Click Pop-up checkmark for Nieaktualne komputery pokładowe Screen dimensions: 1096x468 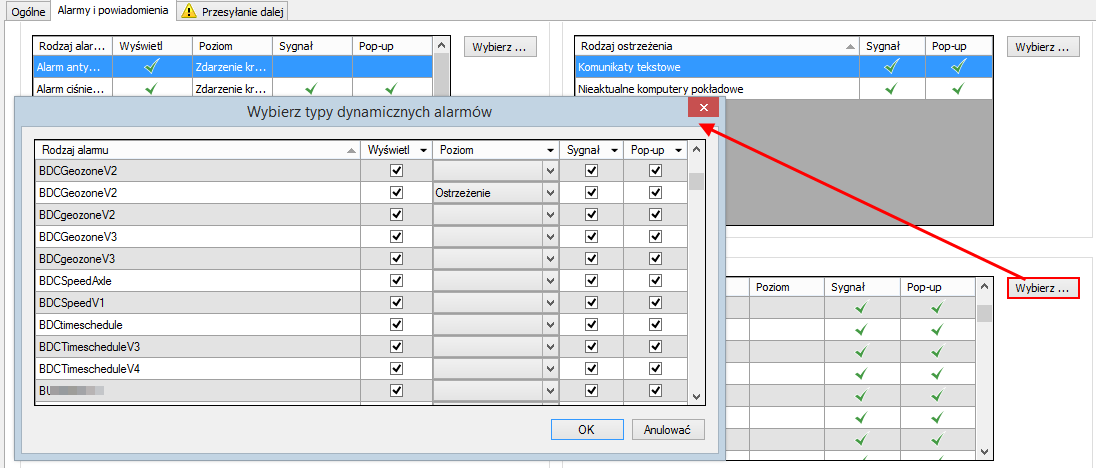click(x=958, y=89)
